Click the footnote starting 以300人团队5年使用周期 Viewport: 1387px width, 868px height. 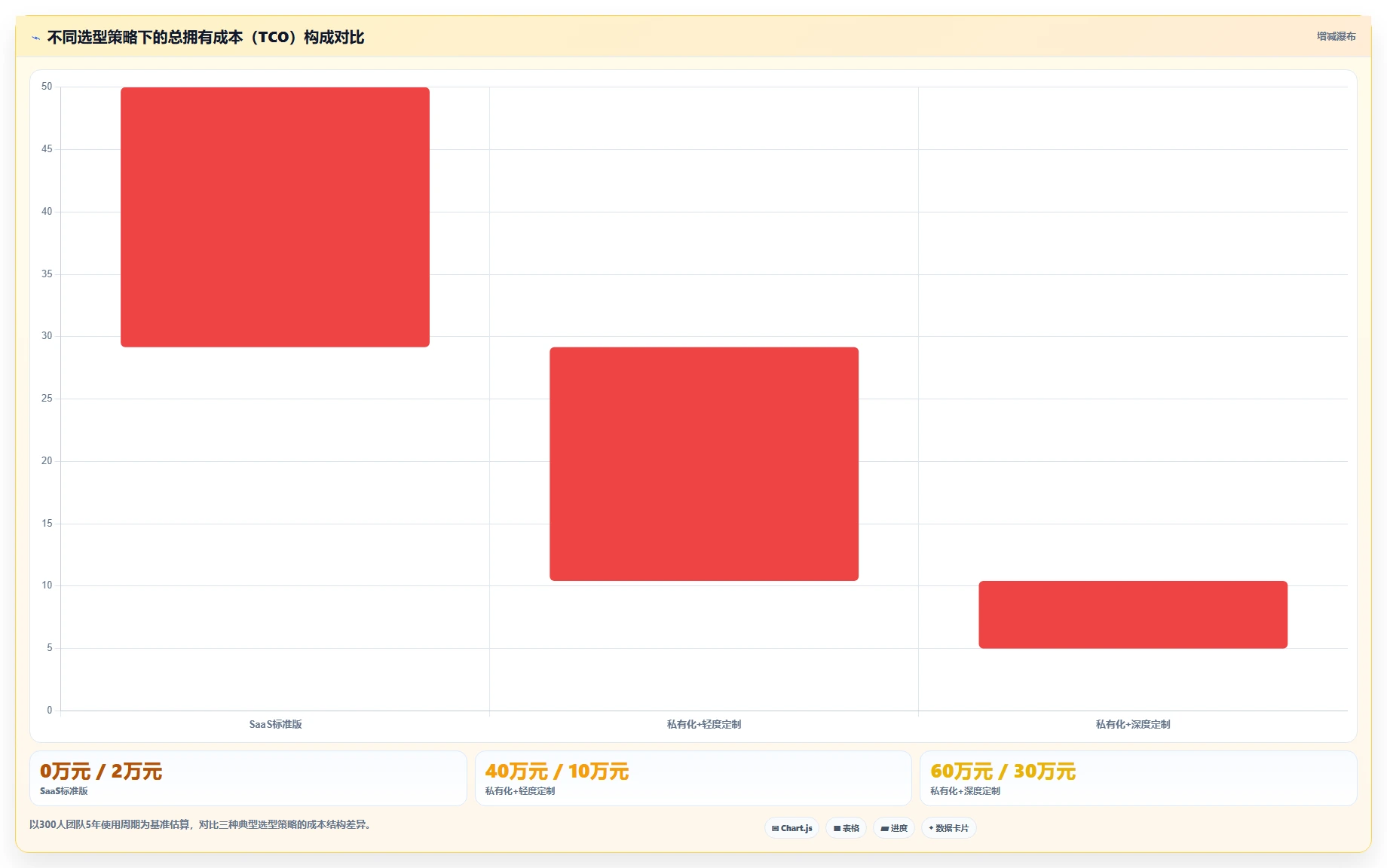200,824
